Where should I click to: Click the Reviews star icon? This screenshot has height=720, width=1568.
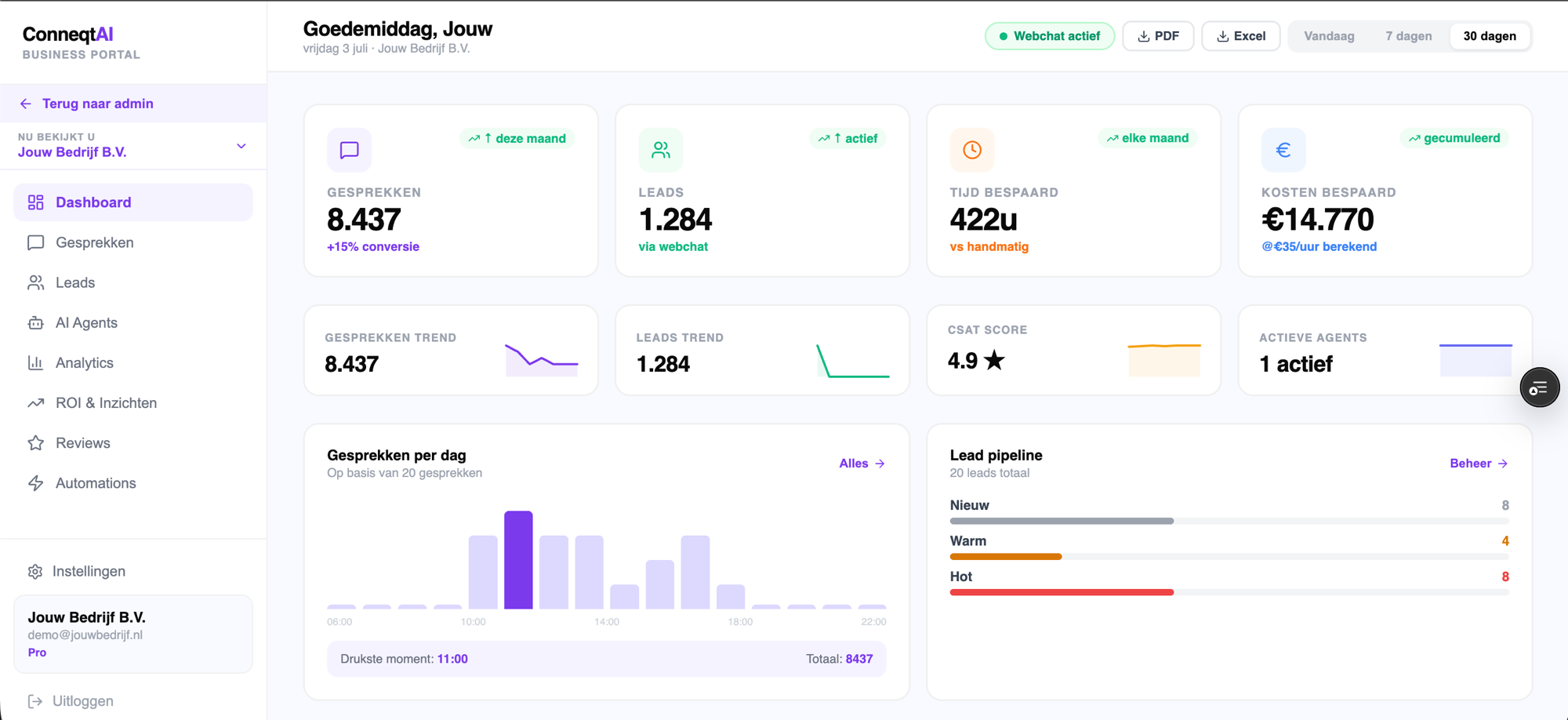[35, 443]
